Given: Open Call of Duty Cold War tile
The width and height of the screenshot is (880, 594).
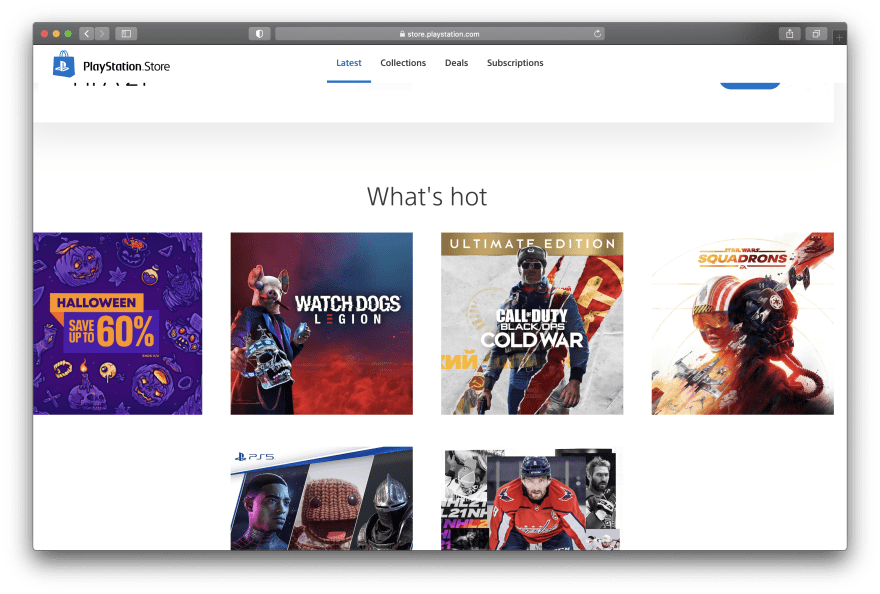Looking at the screenshot, I should [532, 323].
